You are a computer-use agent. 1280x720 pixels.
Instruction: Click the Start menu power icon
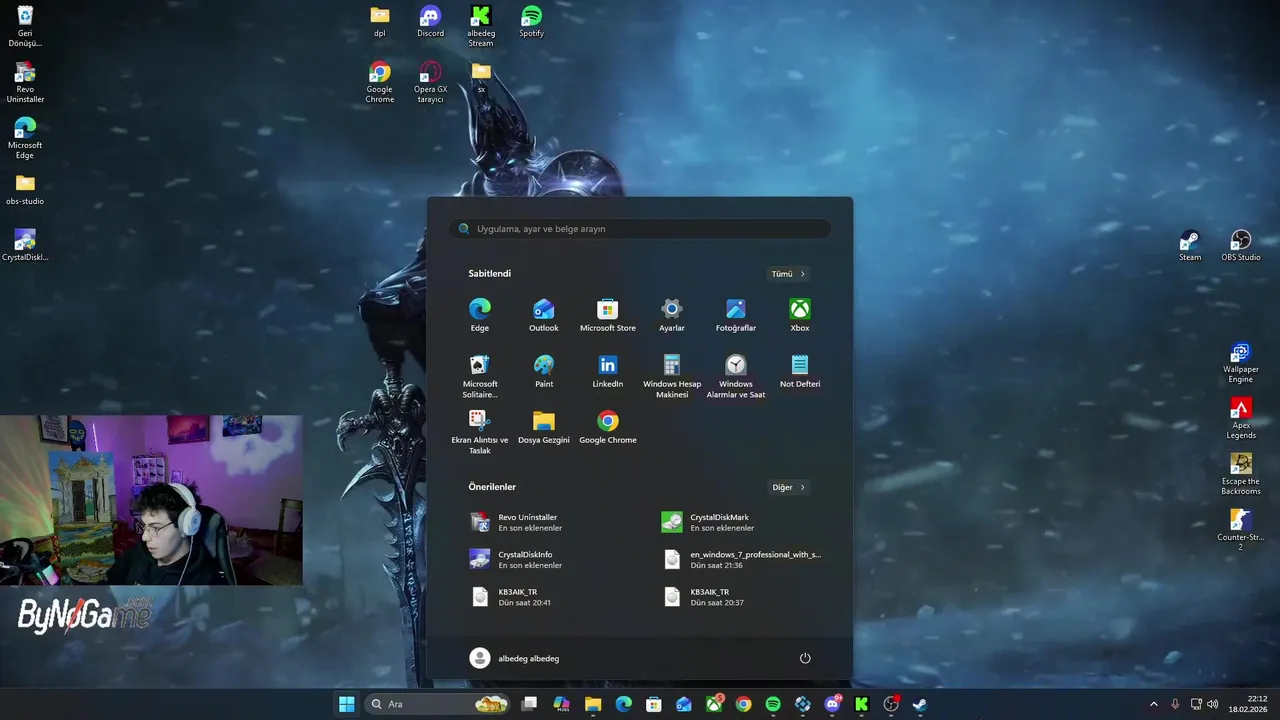pyautogui.click(x=805, y=658)
